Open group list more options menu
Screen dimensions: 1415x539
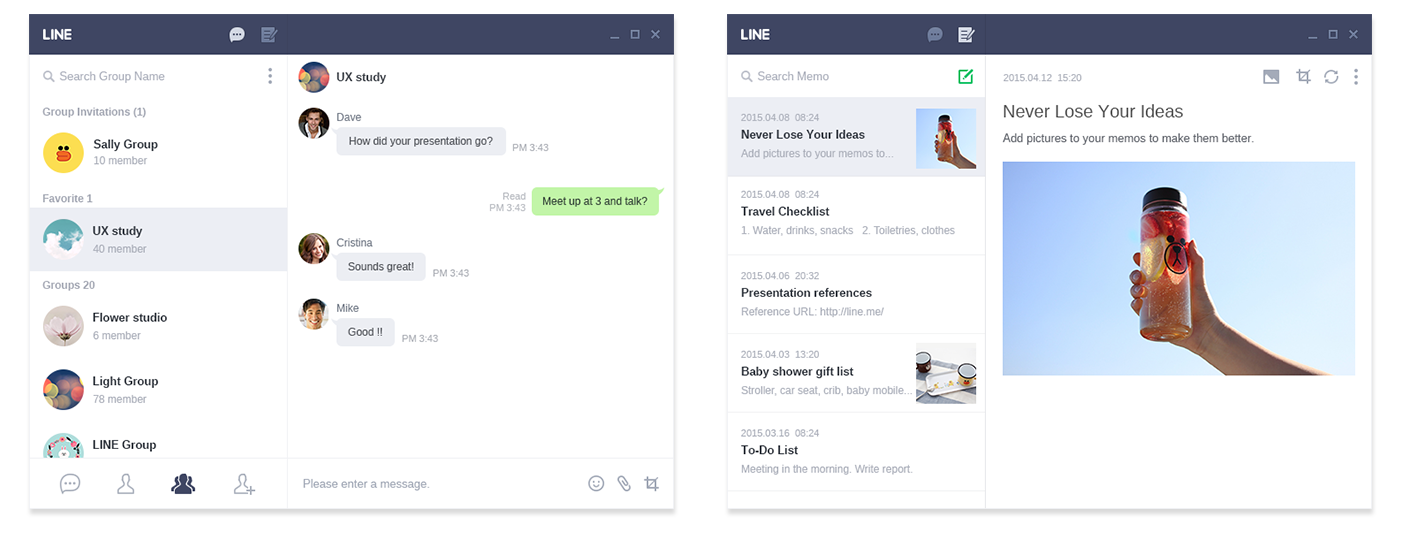click(x=270, y=76)
